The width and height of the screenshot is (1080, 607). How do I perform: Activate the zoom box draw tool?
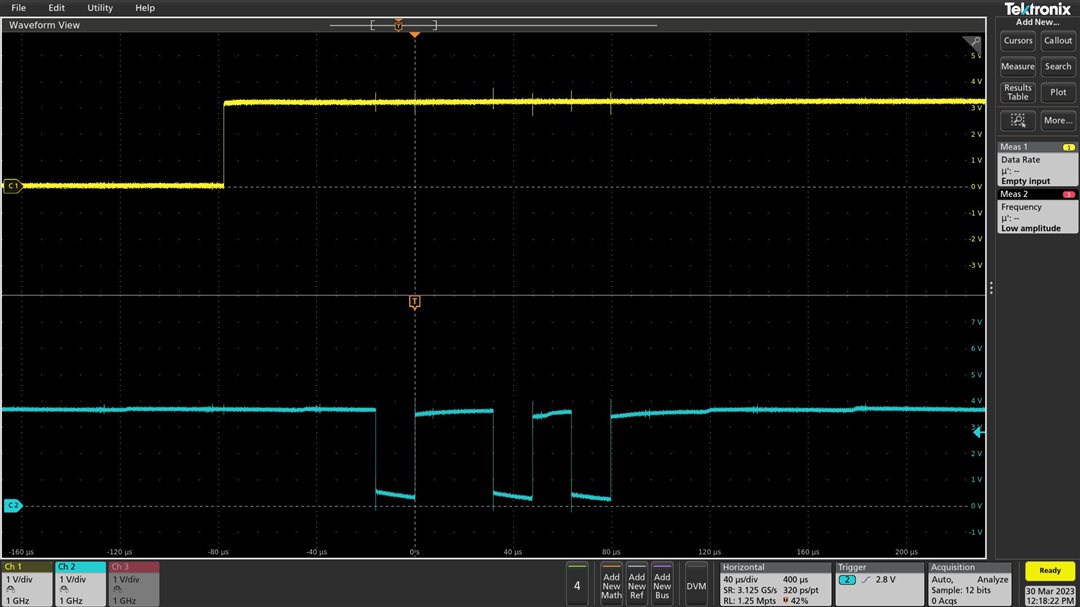pyautogui.click(x=1017, y=121)
